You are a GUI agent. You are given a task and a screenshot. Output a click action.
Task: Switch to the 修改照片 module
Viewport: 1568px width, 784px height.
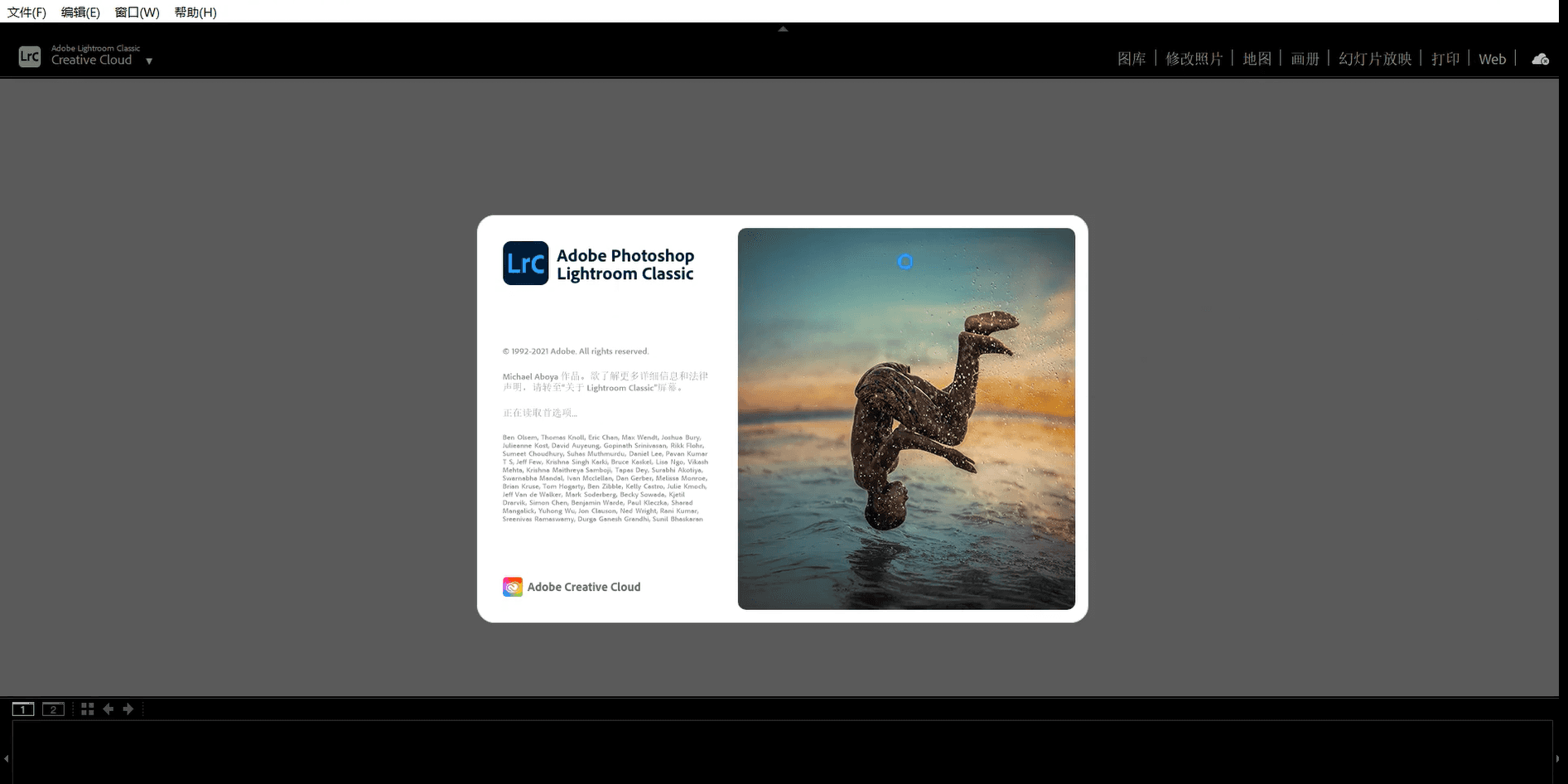click(1194, 59)
